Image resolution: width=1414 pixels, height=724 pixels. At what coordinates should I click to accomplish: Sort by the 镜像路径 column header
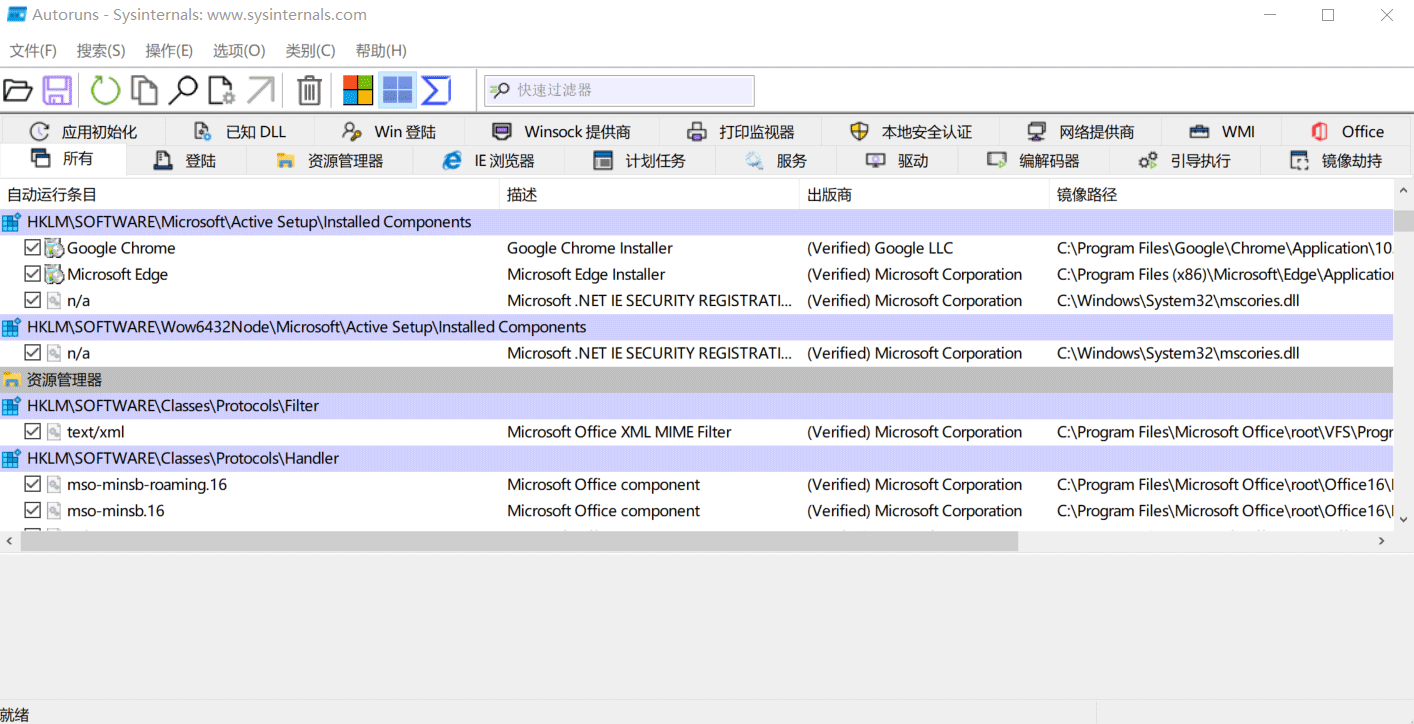(1221, 195)
